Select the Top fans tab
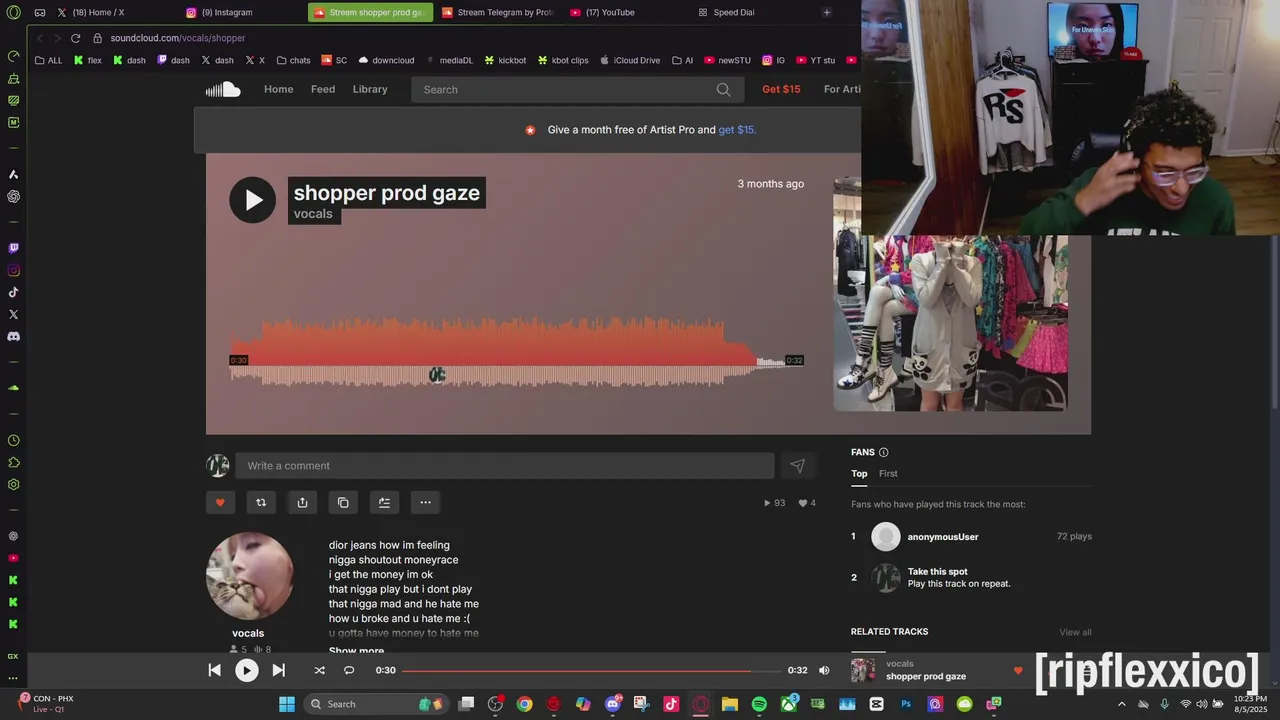The width and height of the screenshot is (1280, 720). pos(859,474)
